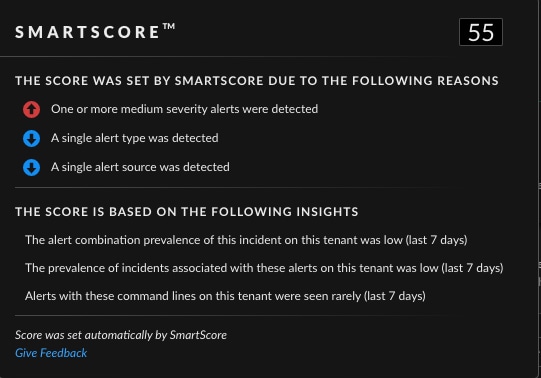This screenshot has width=541, height=378.
Task: Click the SMARTSCORE title heading
Action: click(x=88, y=32)
